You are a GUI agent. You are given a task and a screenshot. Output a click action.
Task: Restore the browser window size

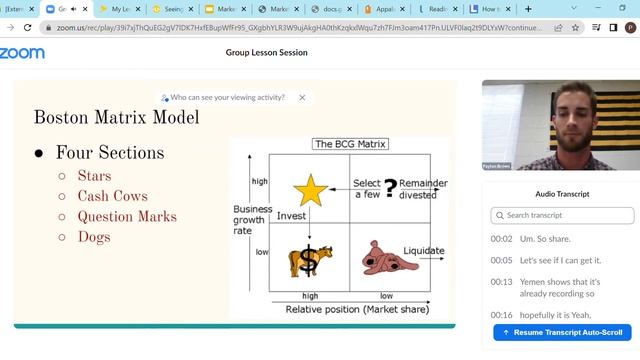click(x=622, y=8)
